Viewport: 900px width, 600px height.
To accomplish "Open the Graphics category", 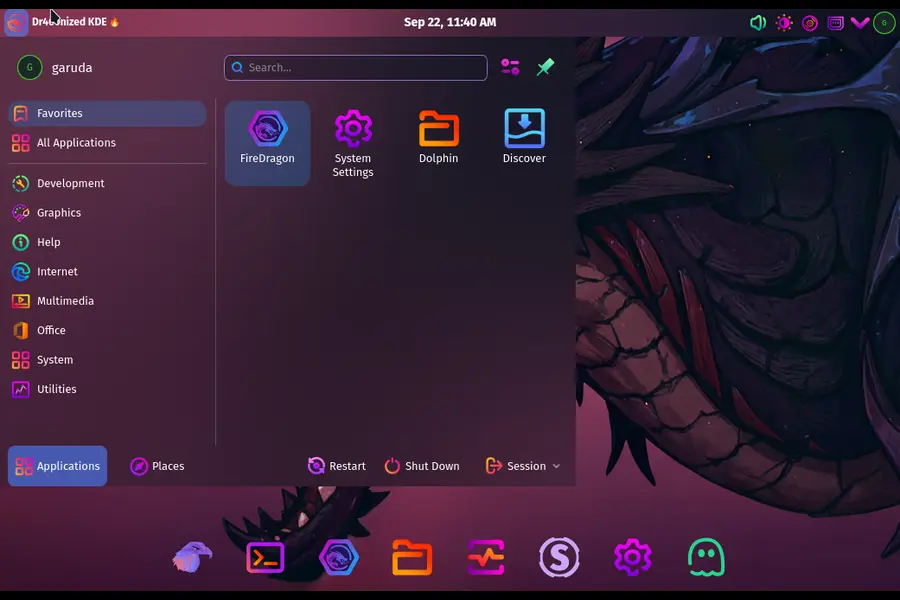I will [107, 212].
